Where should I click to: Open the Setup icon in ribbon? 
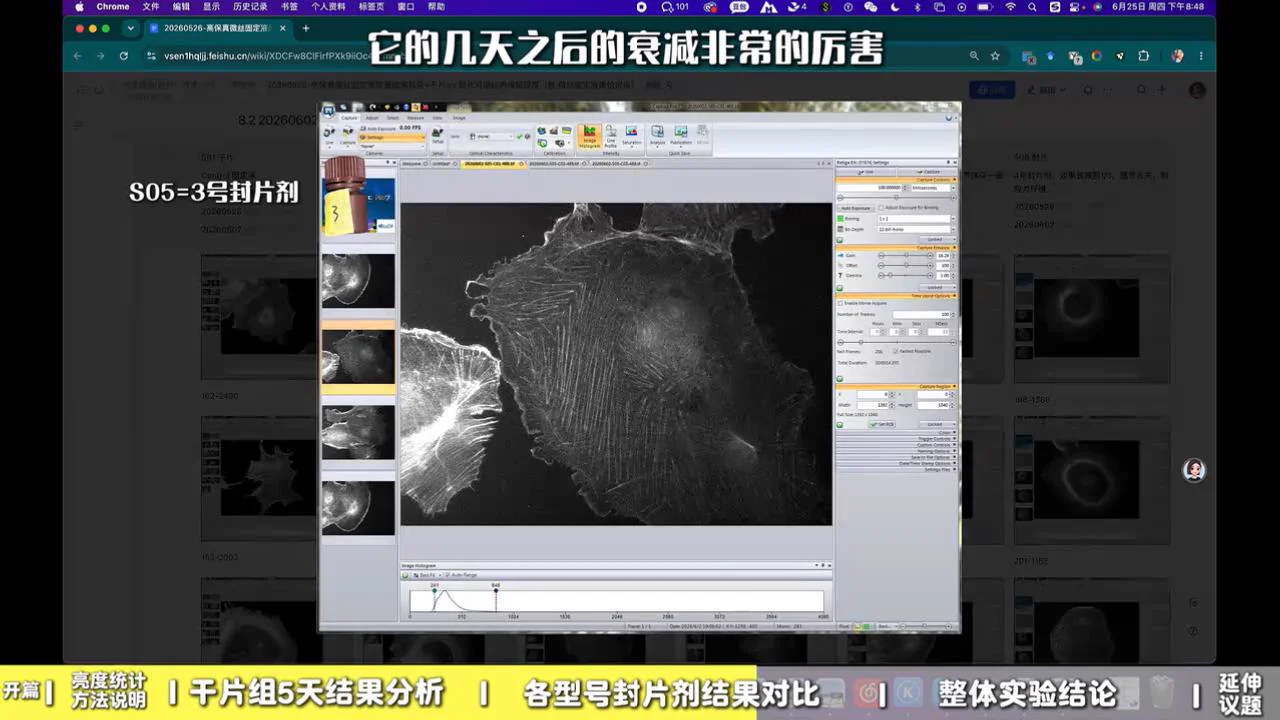coord(437,134)
